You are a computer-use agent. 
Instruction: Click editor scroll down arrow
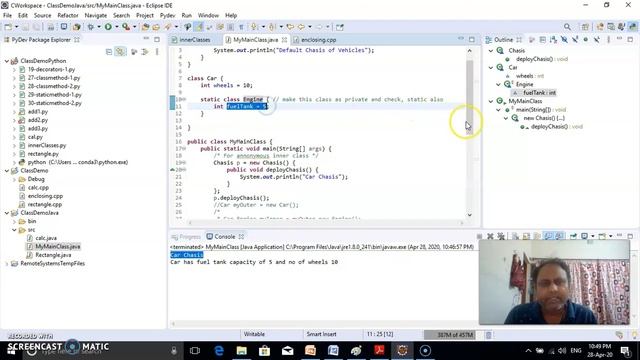[x=469, y=215]
